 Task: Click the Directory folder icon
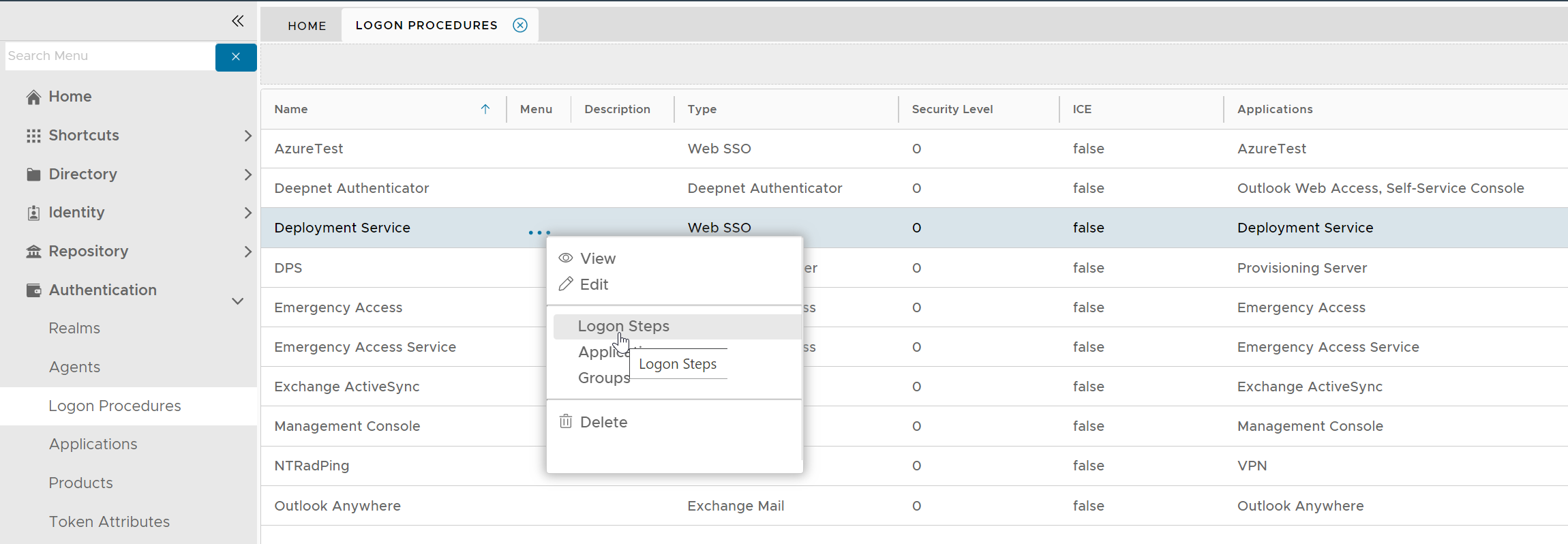pos(33,175)
